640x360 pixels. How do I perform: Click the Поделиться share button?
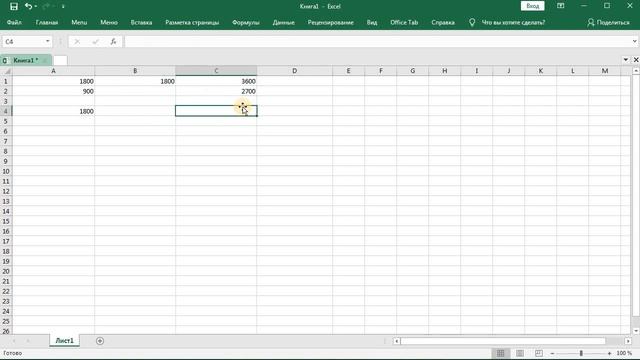point(608,22)
